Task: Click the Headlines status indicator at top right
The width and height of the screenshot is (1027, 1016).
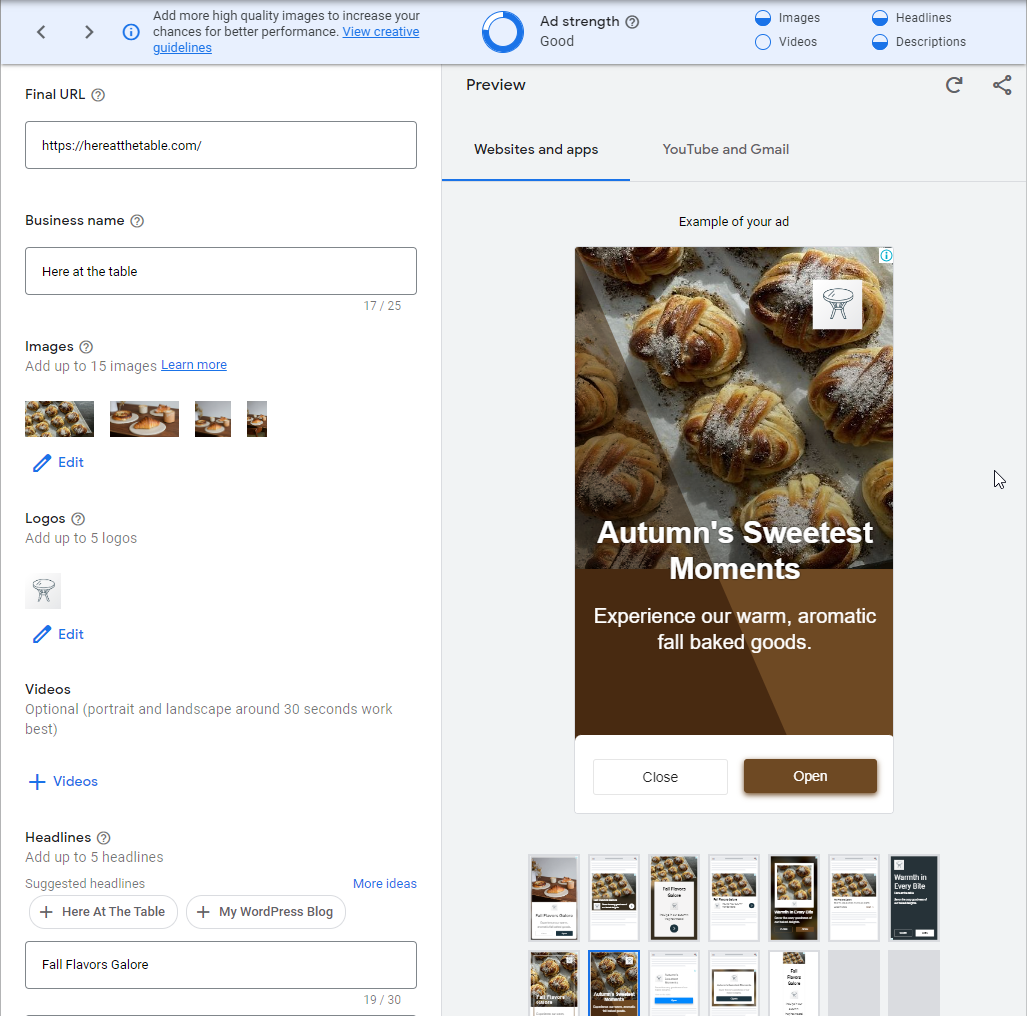Action: click(880, 17)
